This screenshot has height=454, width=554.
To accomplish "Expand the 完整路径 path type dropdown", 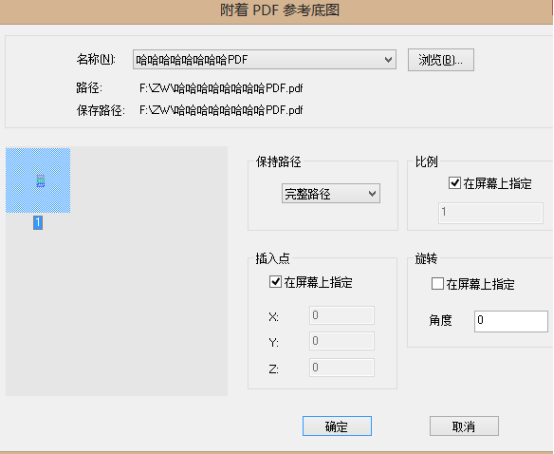I will click(331, 193).
